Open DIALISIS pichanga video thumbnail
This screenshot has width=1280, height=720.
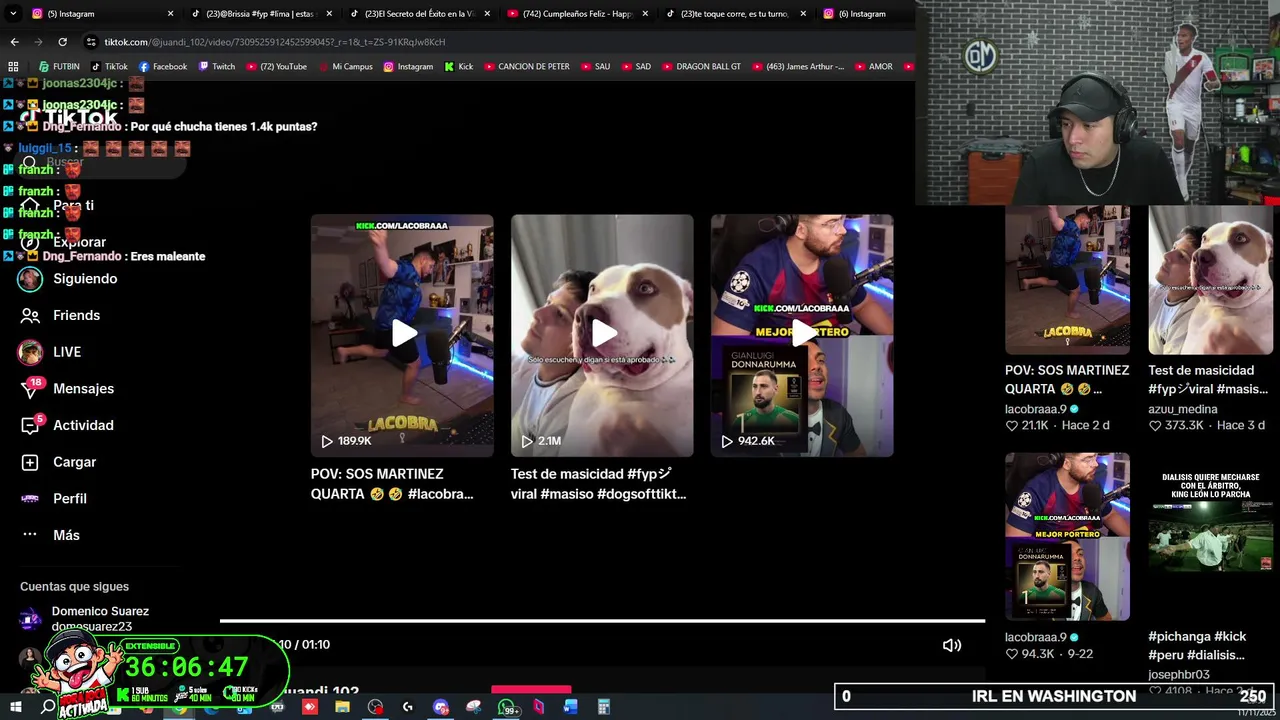click(1210, 537)
